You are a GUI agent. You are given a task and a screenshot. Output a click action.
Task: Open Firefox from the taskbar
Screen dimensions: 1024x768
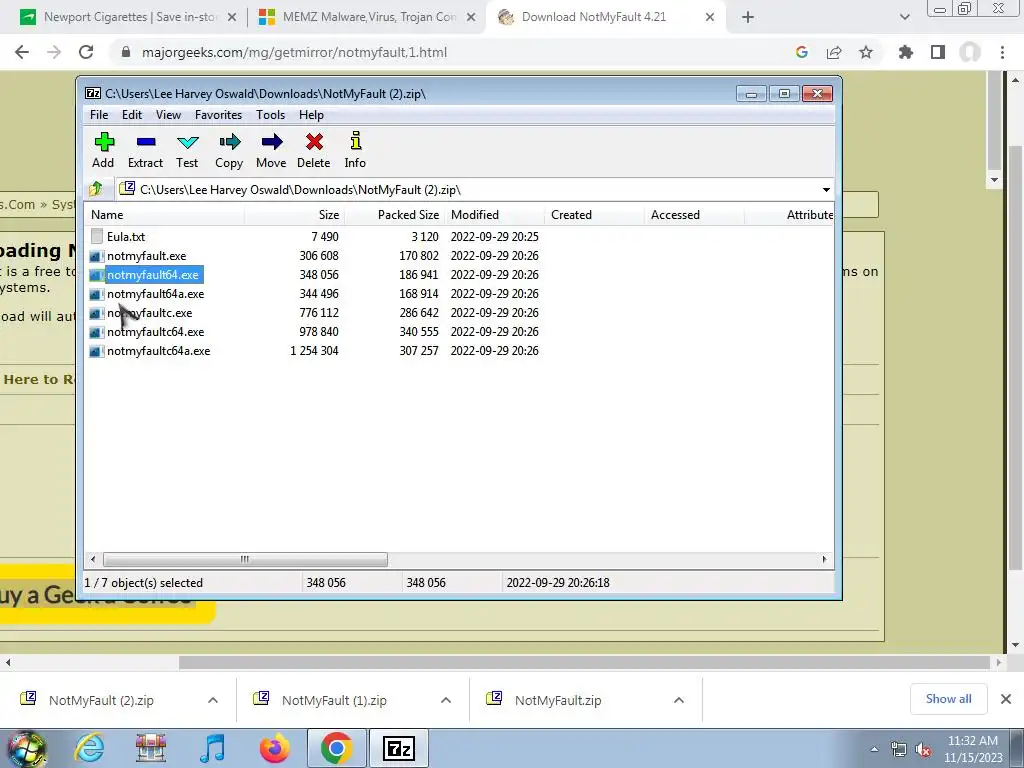(275, 748)
